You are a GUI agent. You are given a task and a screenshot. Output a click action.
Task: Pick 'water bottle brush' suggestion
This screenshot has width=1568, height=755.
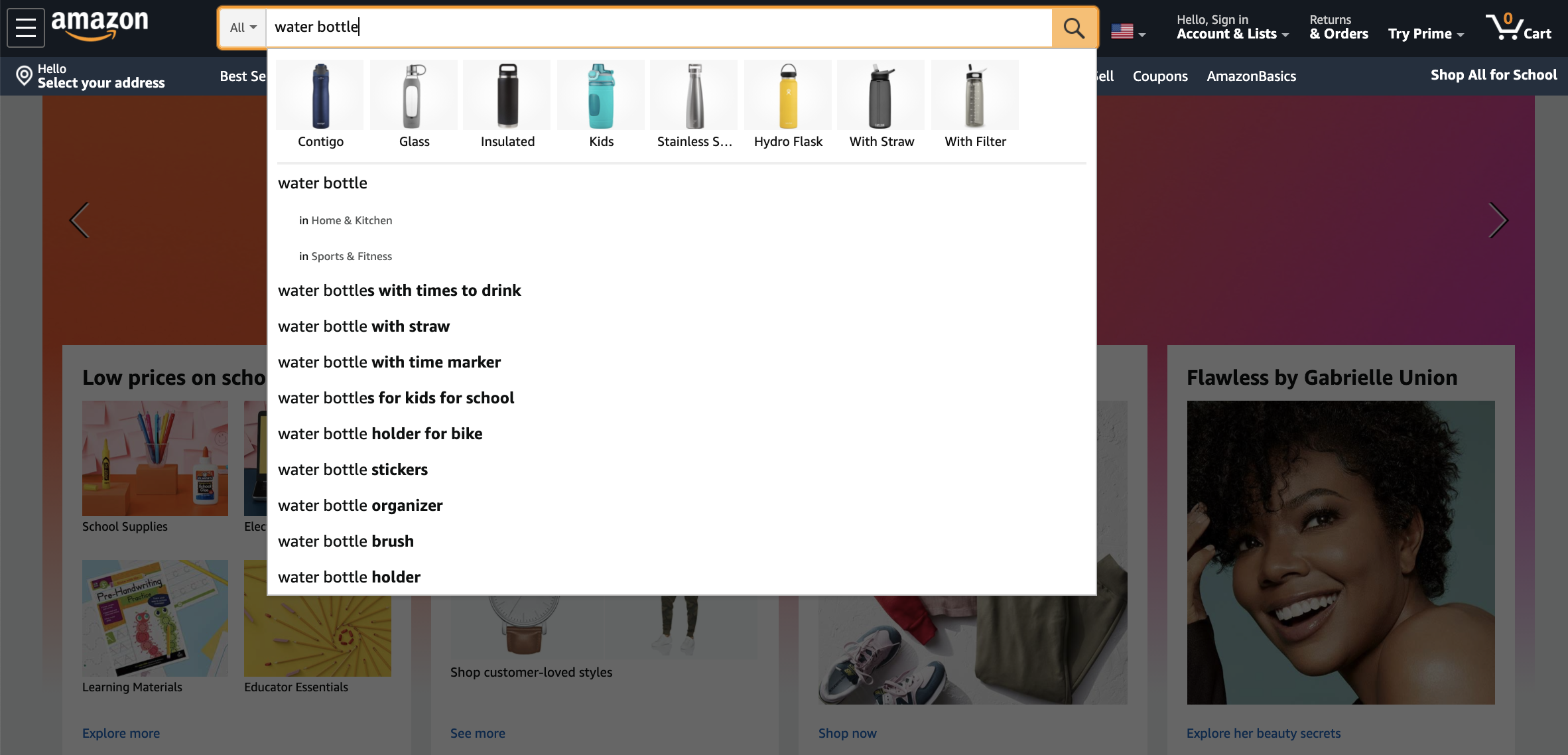tap(682, 541)
